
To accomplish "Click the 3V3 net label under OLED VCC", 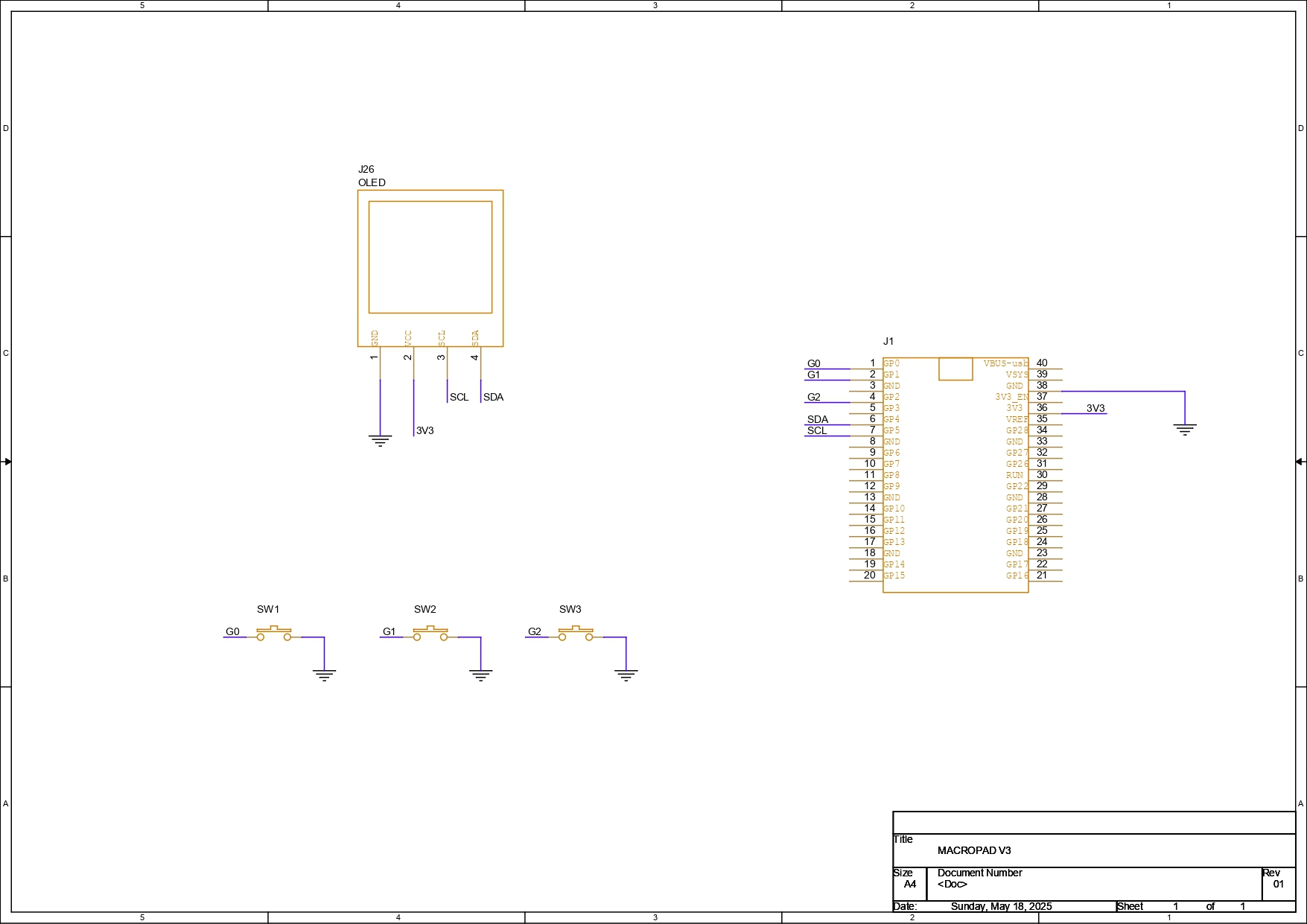I will click(x=424, y=431).
